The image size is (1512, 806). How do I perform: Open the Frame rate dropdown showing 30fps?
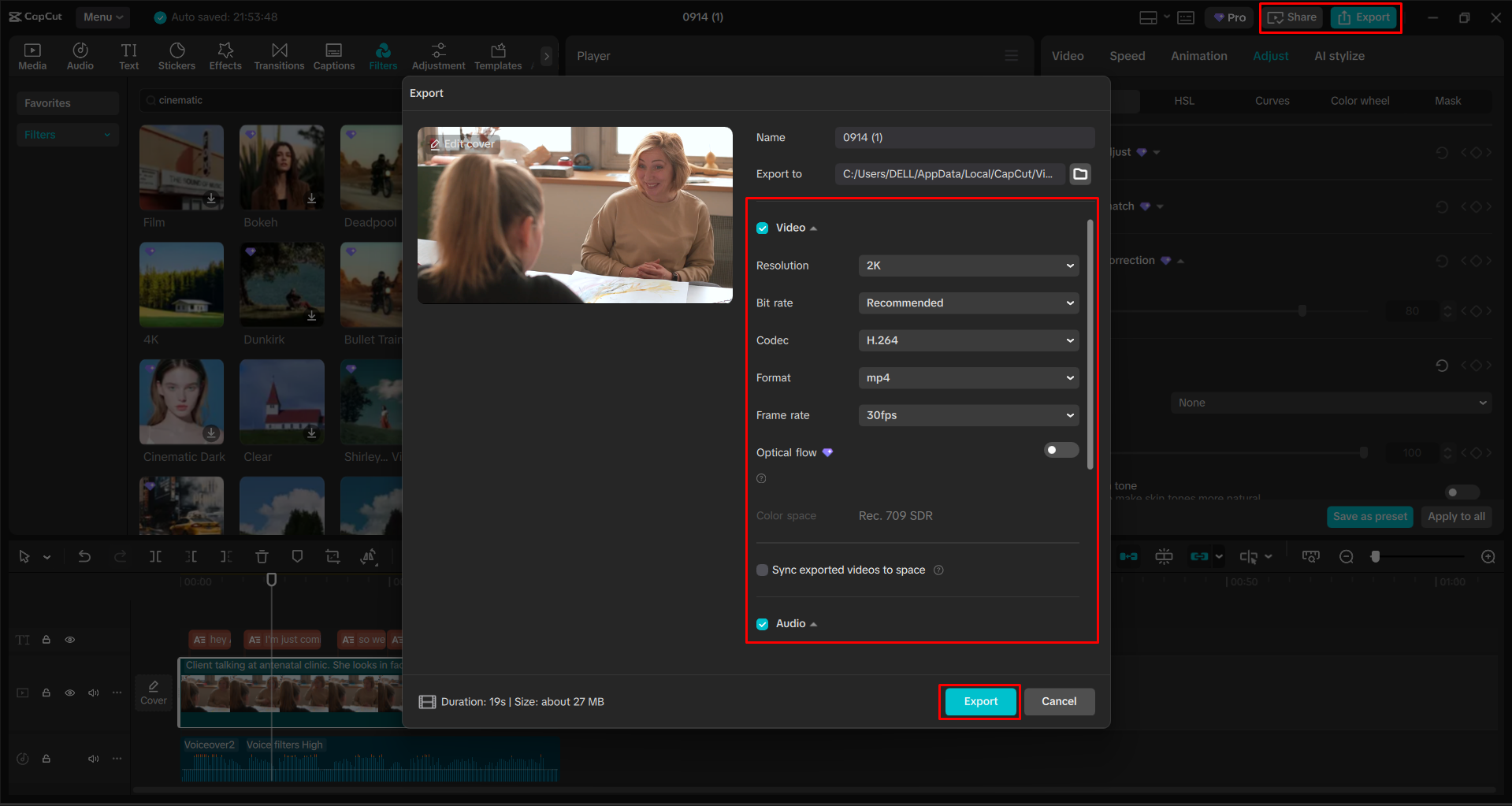point(968,415)
